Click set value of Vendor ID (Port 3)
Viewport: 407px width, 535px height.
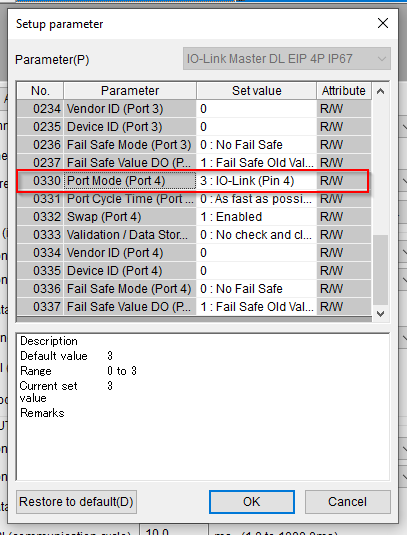click(257, 109)
